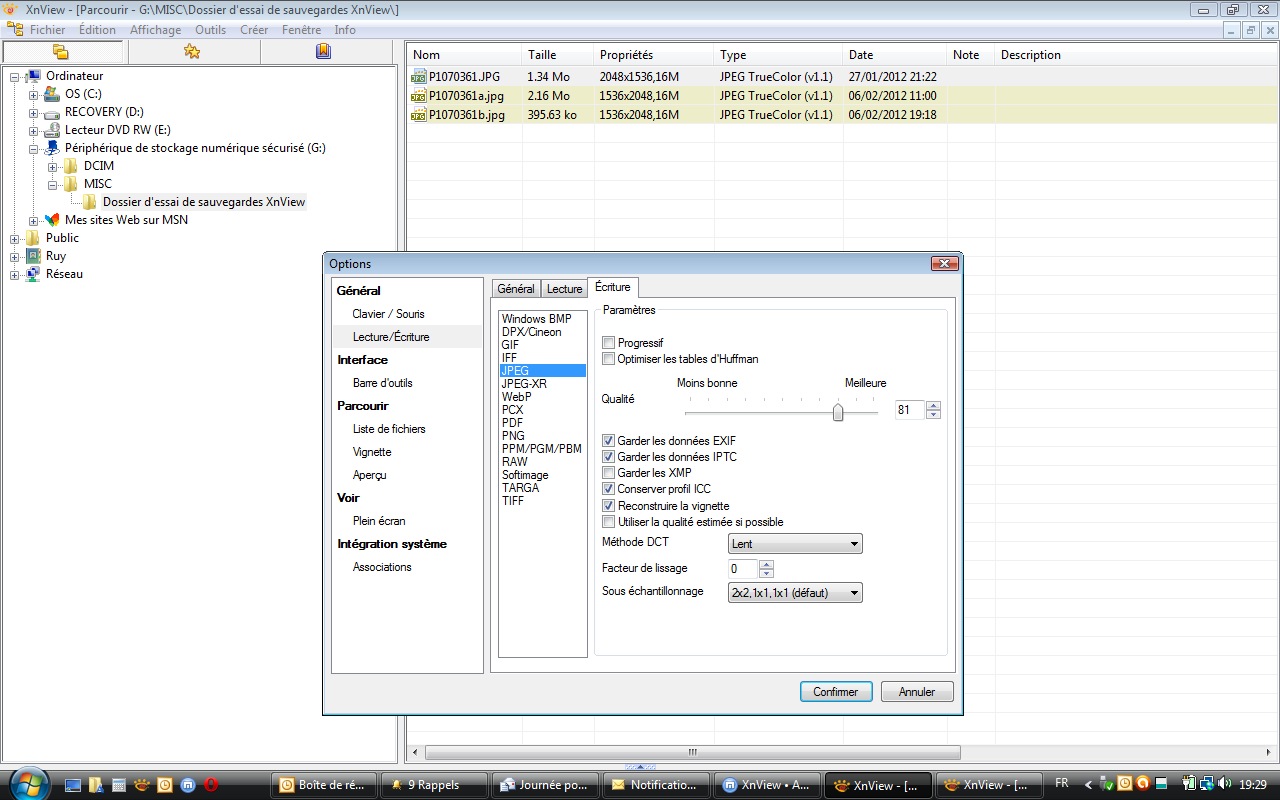Launch Opera from quick launch bar

coord(211,785)
